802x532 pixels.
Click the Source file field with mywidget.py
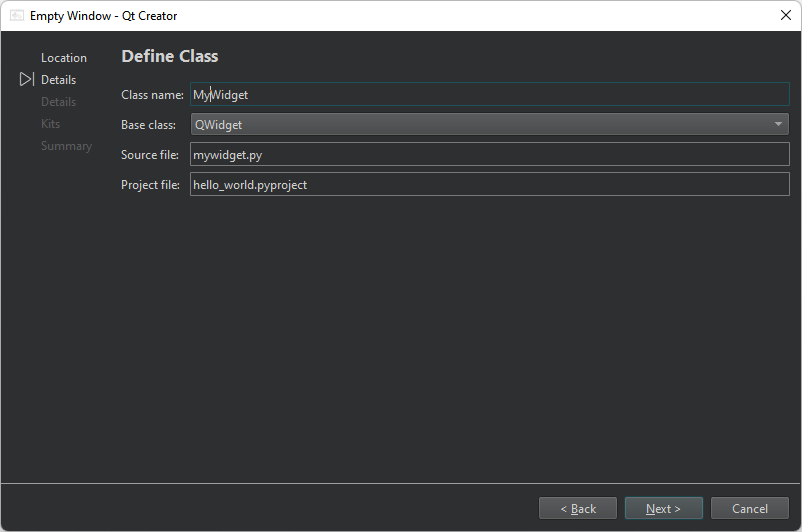click(490, 155)
